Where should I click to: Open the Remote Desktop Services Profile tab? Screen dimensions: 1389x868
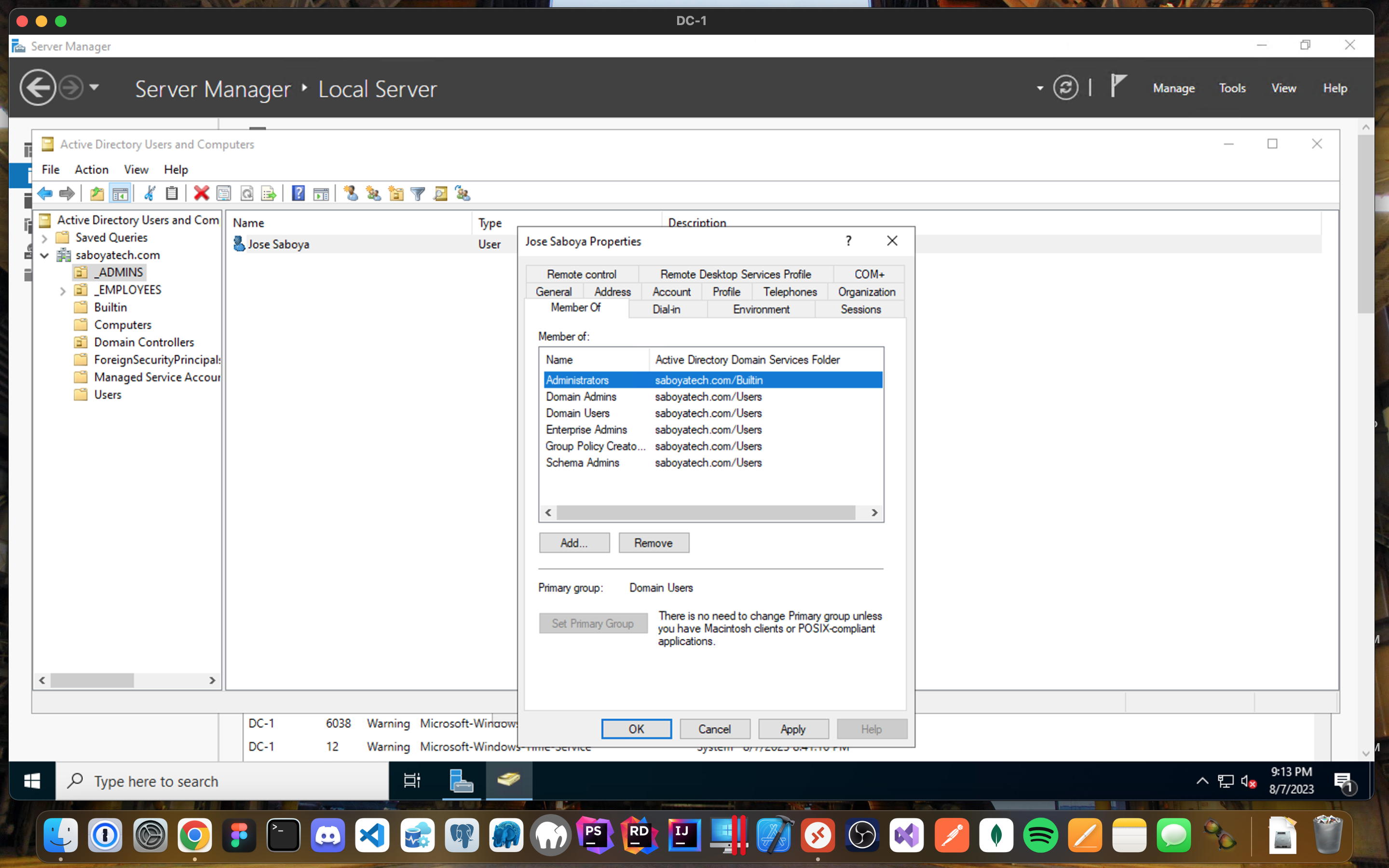click(x=735, y=274)
